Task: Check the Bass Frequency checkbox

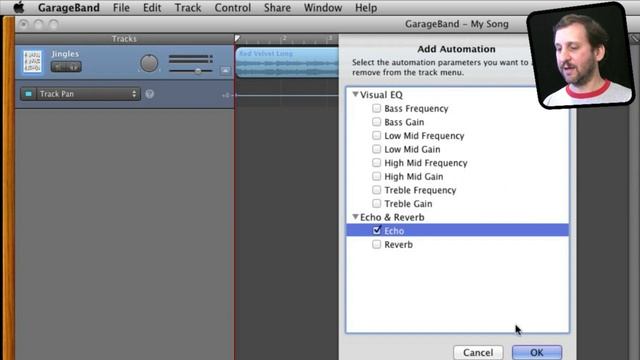Action: [376, 108]
